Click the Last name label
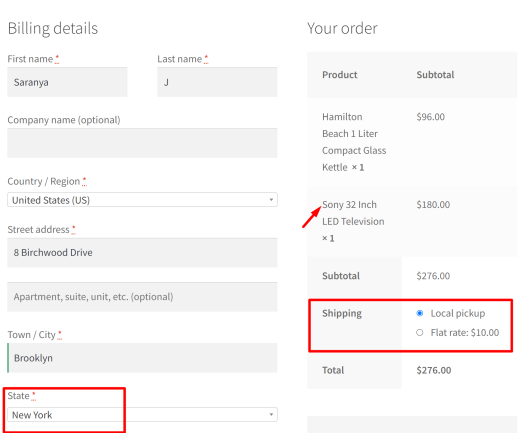The height and width of the screenshot is (433, 530). tap(179, 59)
